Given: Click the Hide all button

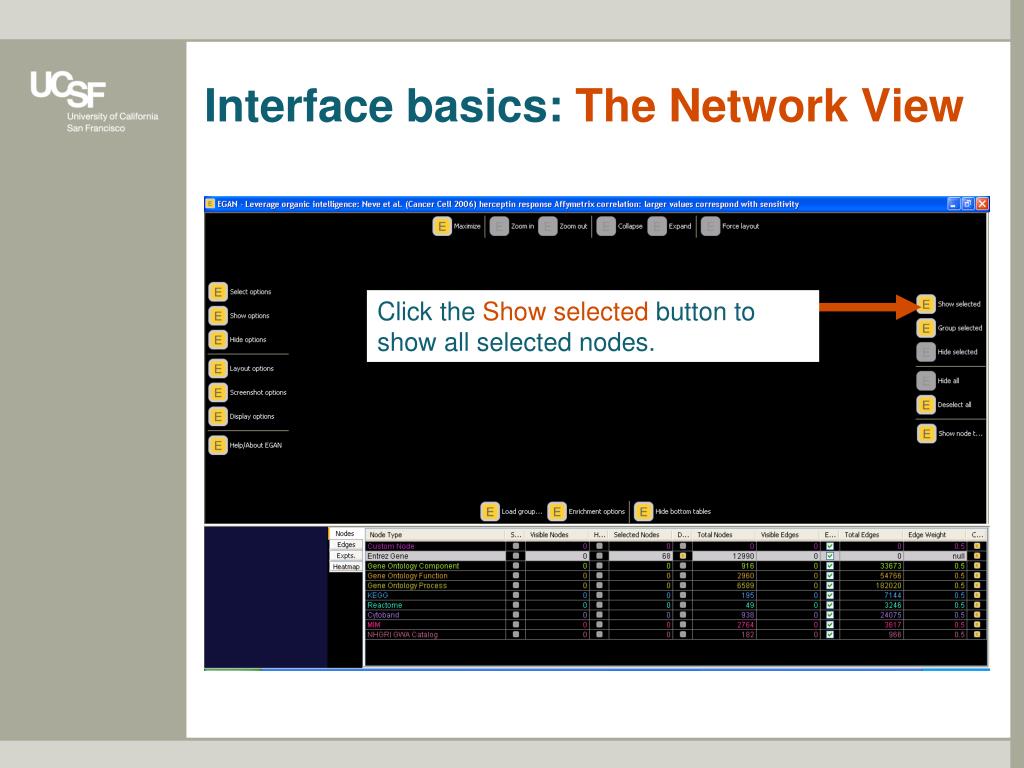Looking at the screenshot, I should (x=926, y=381).
